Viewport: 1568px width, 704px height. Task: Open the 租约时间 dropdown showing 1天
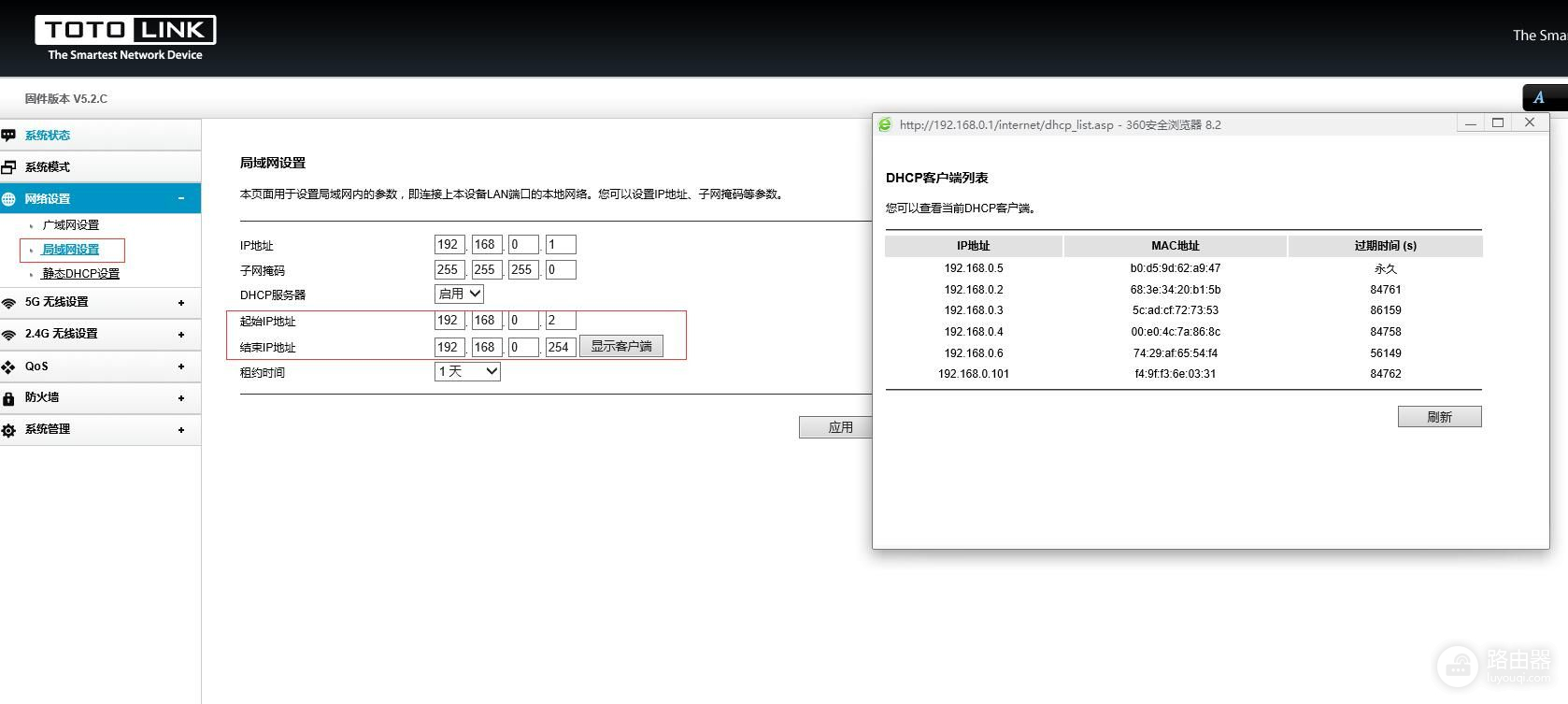coord(467,371)
